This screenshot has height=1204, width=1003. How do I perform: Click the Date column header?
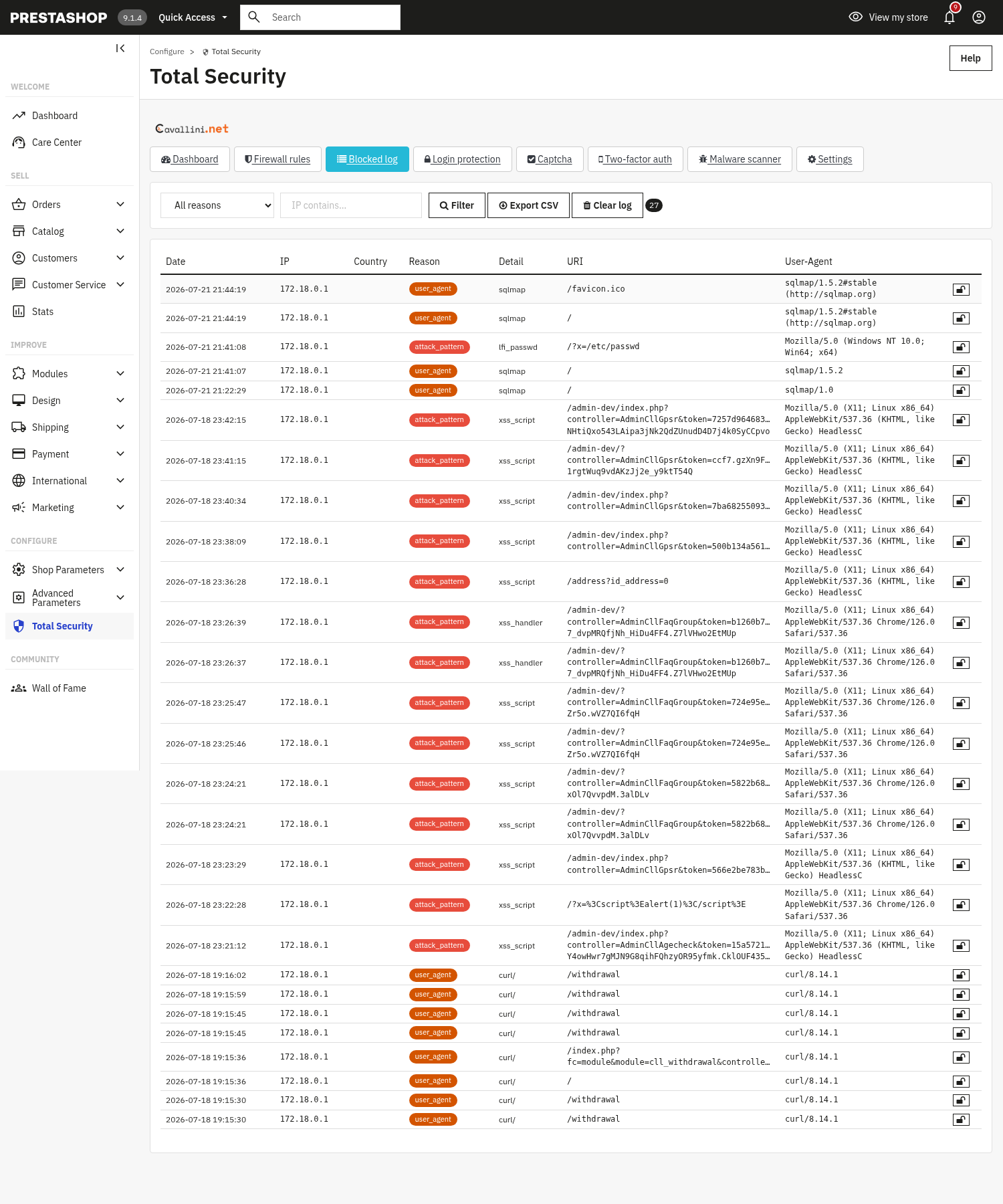(176, 262)
